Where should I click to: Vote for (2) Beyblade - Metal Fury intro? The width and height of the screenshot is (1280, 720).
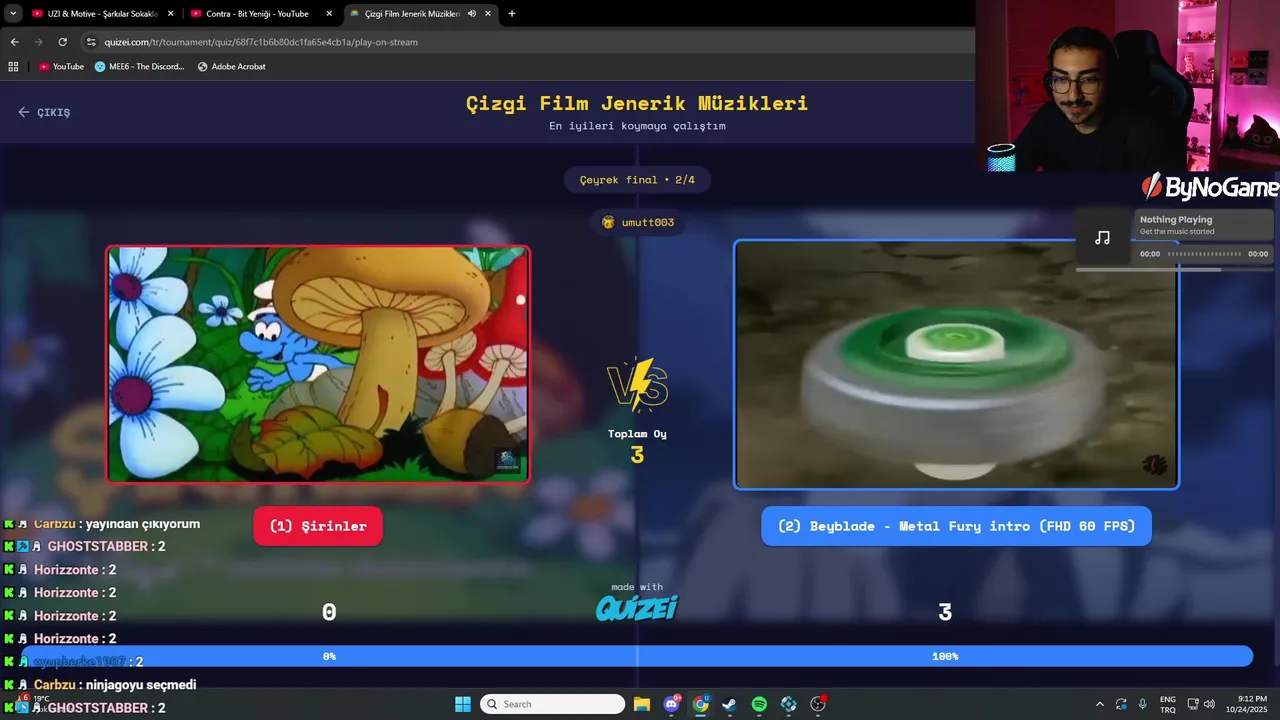click(x=956, y=526)
